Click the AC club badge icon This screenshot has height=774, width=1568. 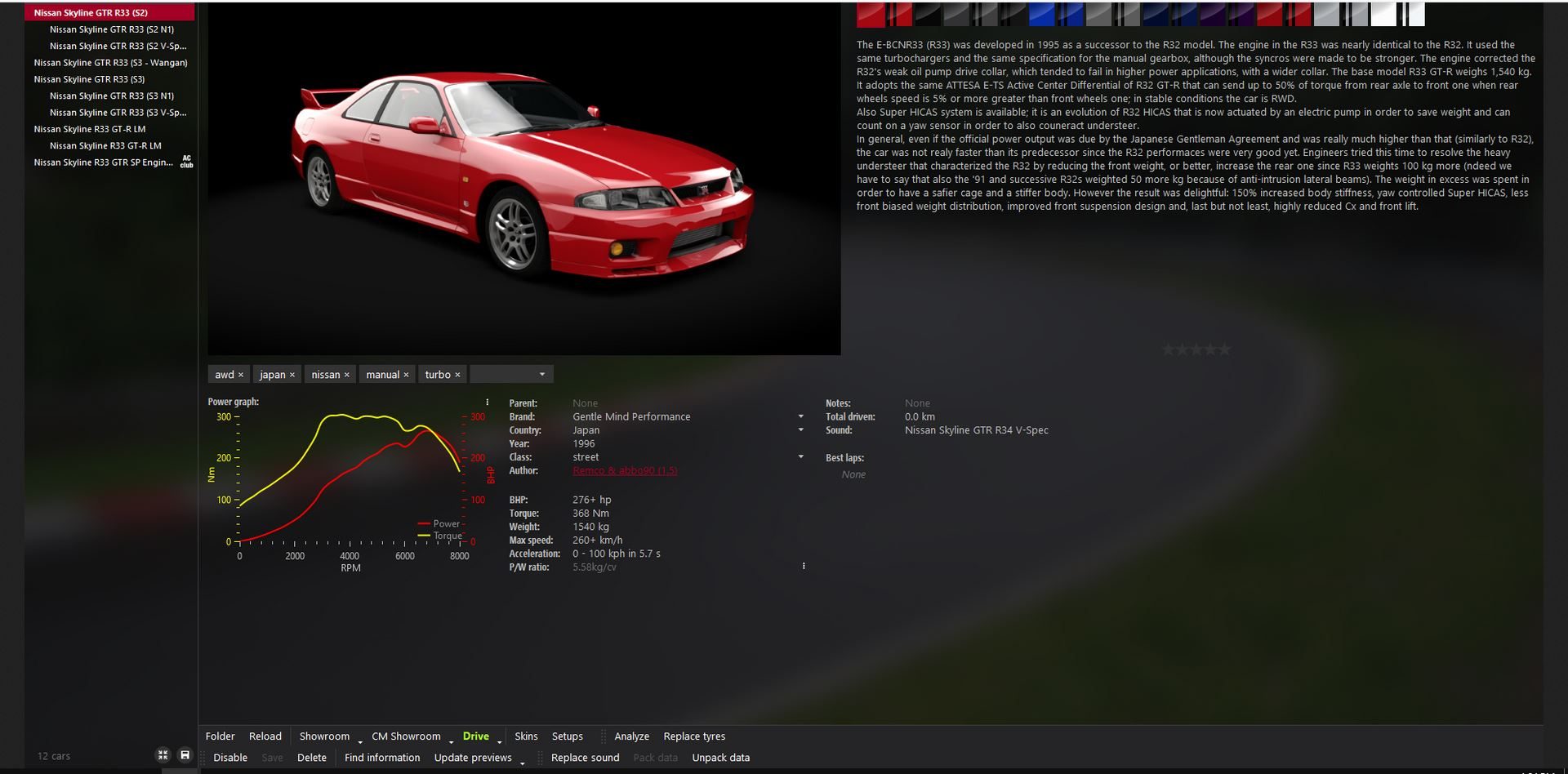187,162
